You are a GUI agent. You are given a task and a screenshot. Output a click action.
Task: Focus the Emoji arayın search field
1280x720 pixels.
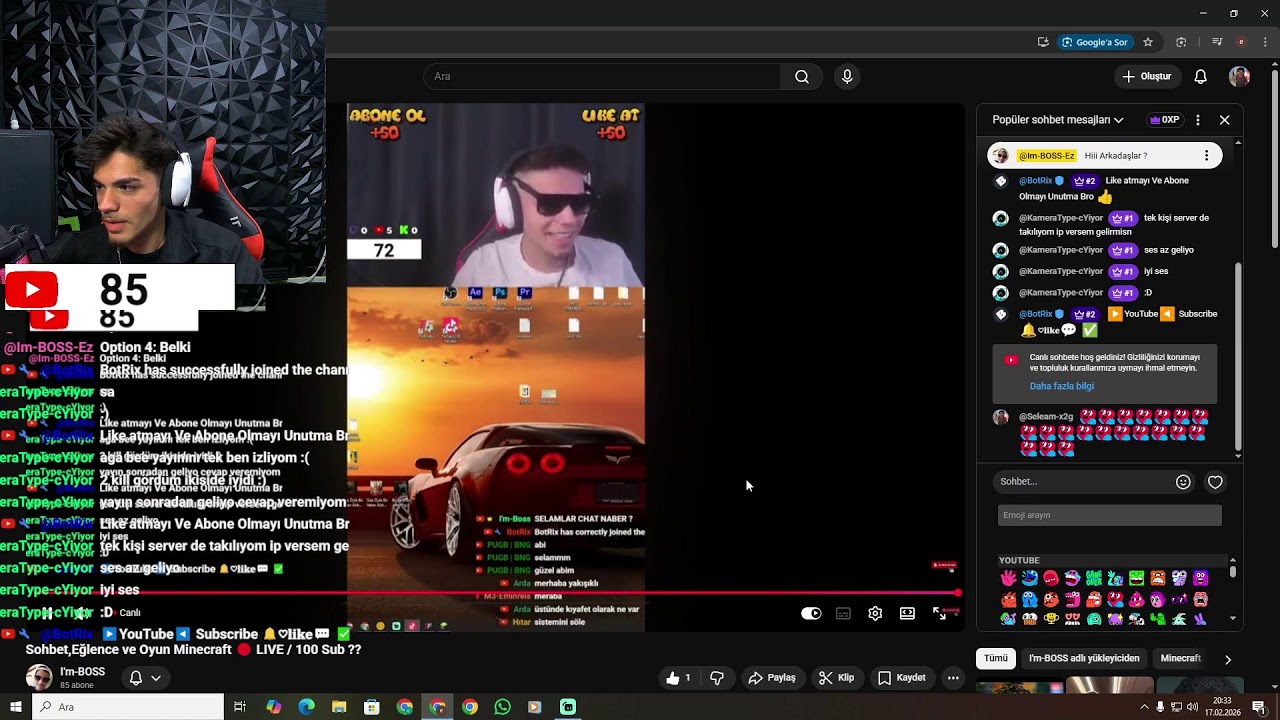1110,515
